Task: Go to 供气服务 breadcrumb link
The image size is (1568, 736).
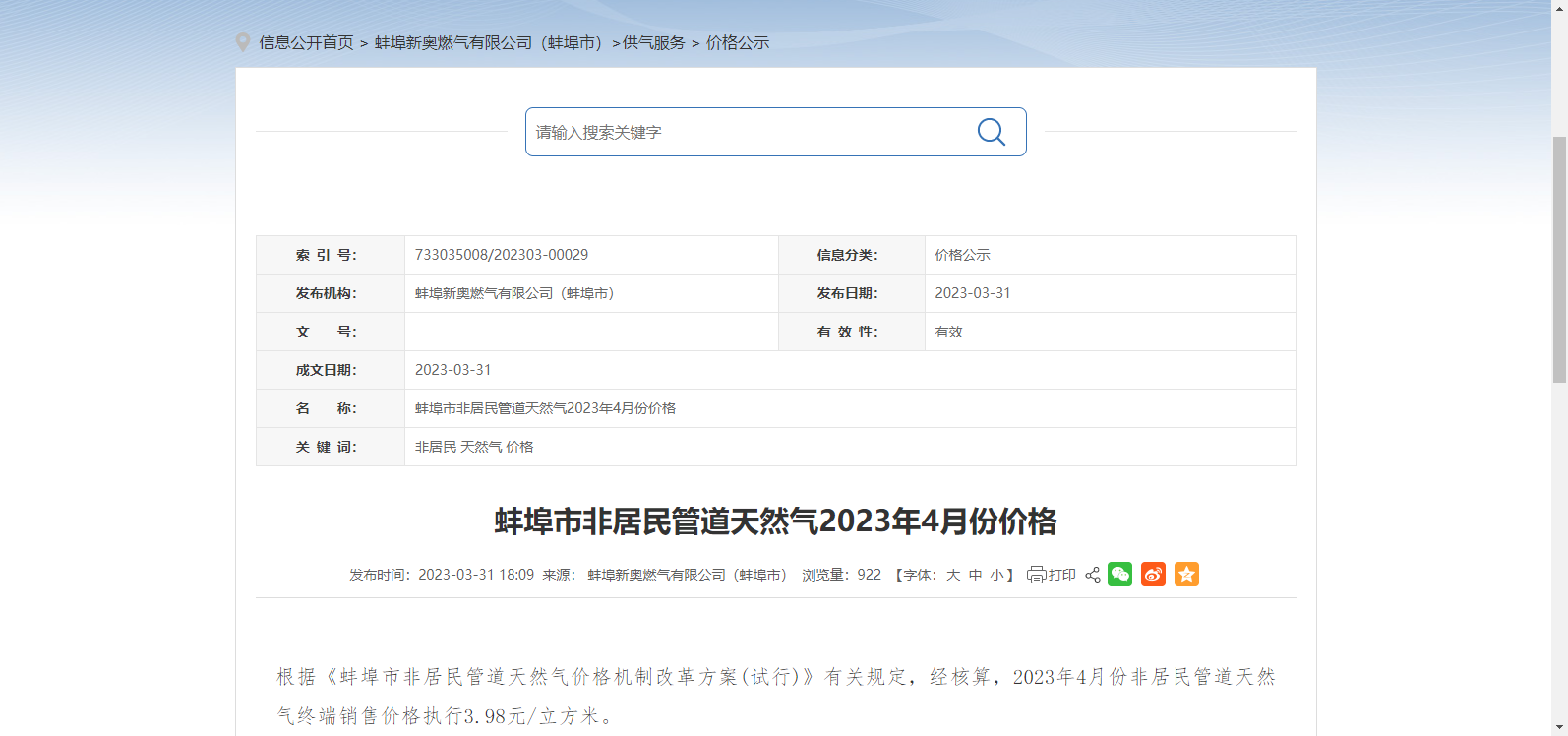Action: pos(654,42)
